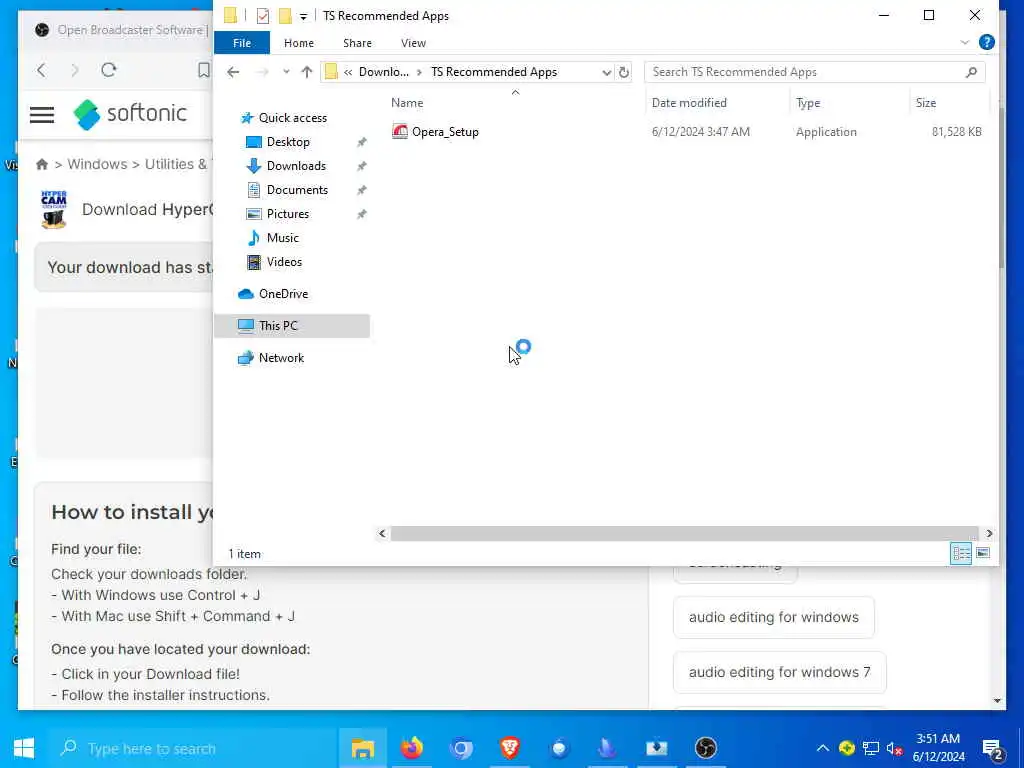Sort files by Name column
The image size is (1024, 768).
[x=407, y=103]
